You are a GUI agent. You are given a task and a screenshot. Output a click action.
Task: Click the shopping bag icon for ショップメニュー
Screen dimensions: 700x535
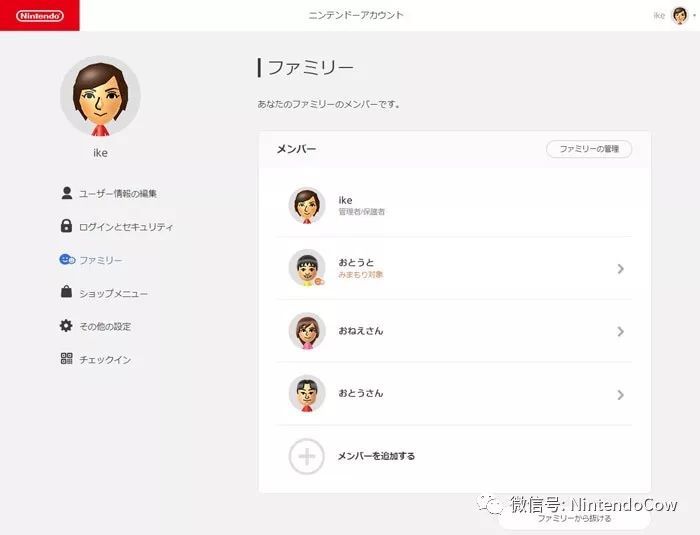click(x=66, y=292)
